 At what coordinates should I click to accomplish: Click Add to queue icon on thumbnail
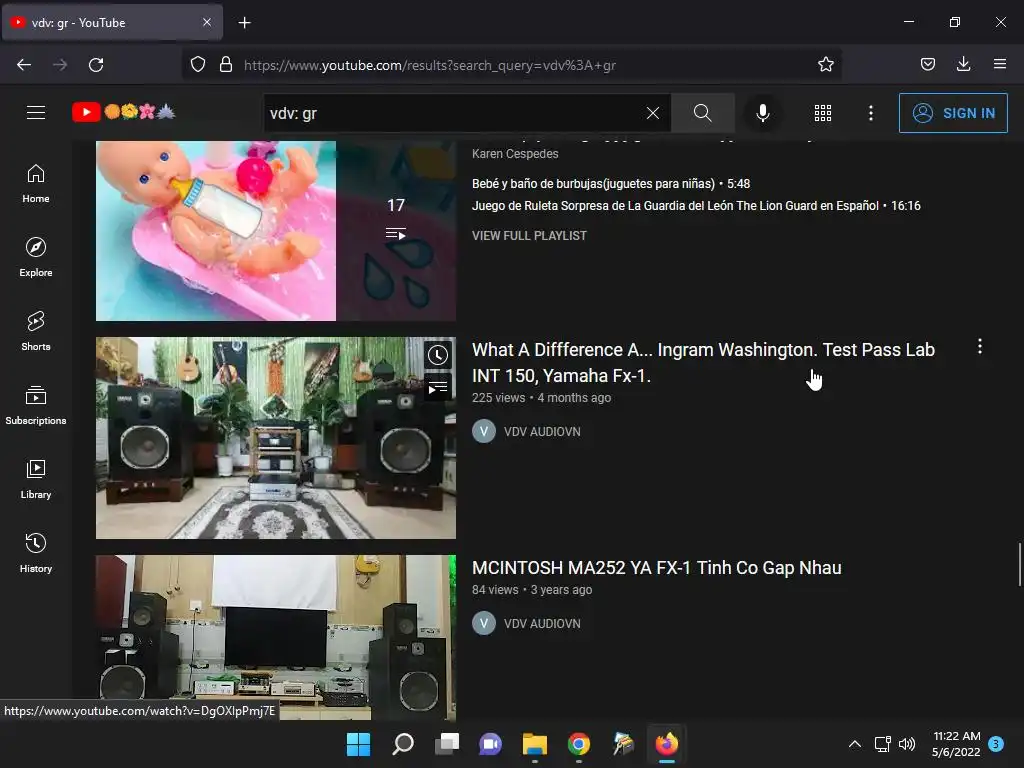(x=438, y=388)
